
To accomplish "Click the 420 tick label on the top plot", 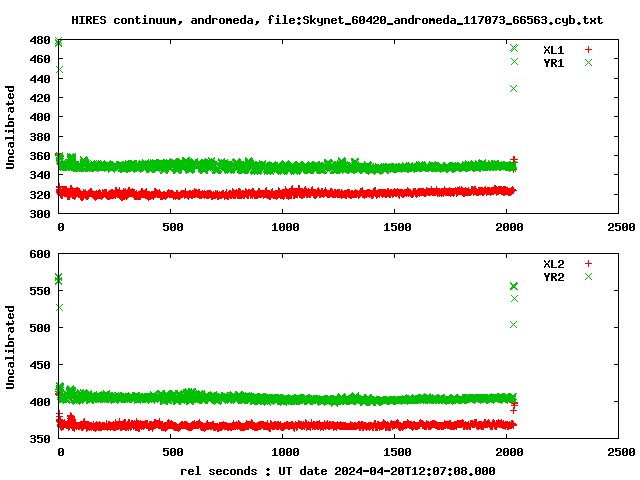I will point(40,98).
